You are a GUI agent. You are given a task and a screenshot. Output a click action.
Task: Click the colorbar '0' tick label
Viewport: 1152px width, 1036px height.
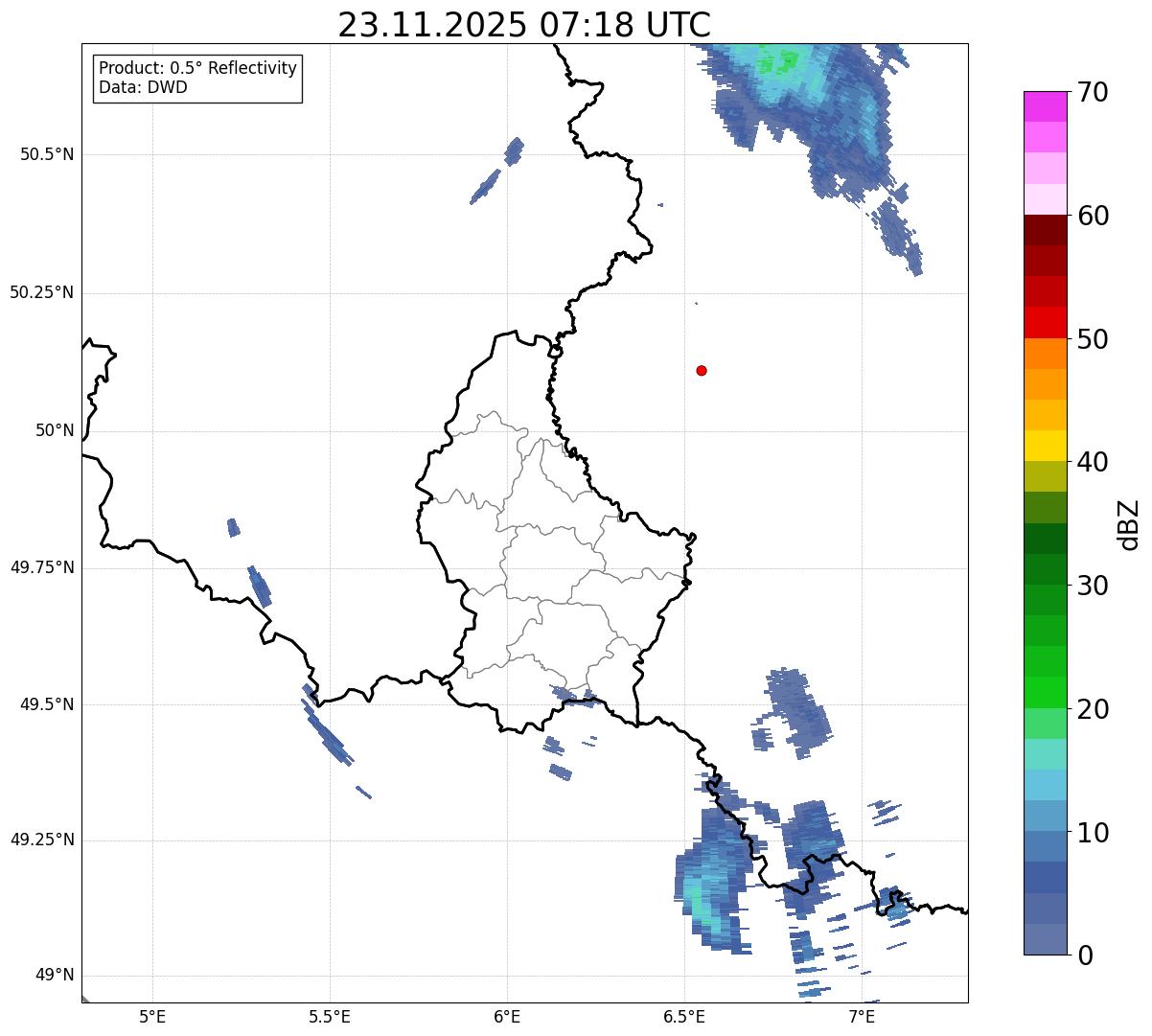pos(1085,956)
